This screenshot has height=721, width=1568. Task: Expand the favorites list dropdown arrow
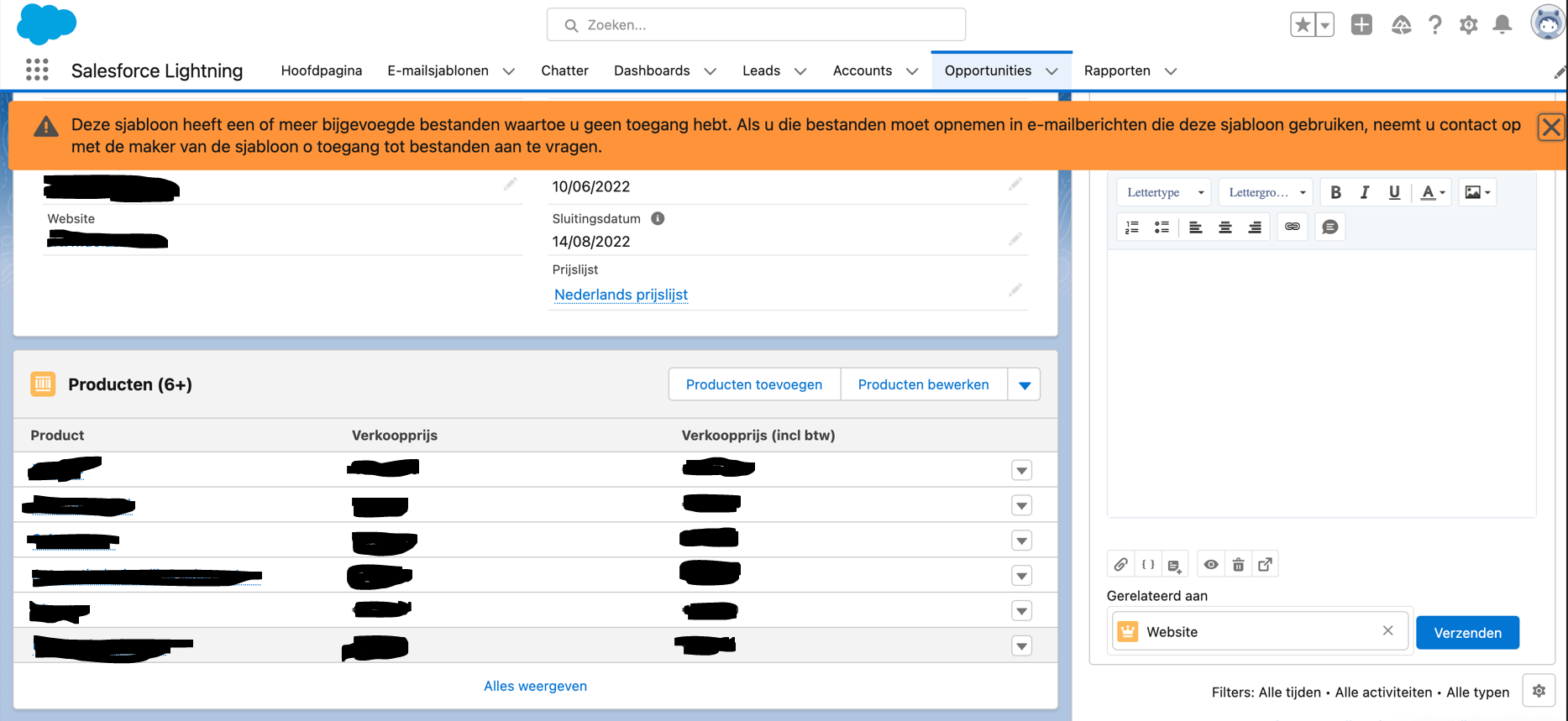(x=1325, y=25)
